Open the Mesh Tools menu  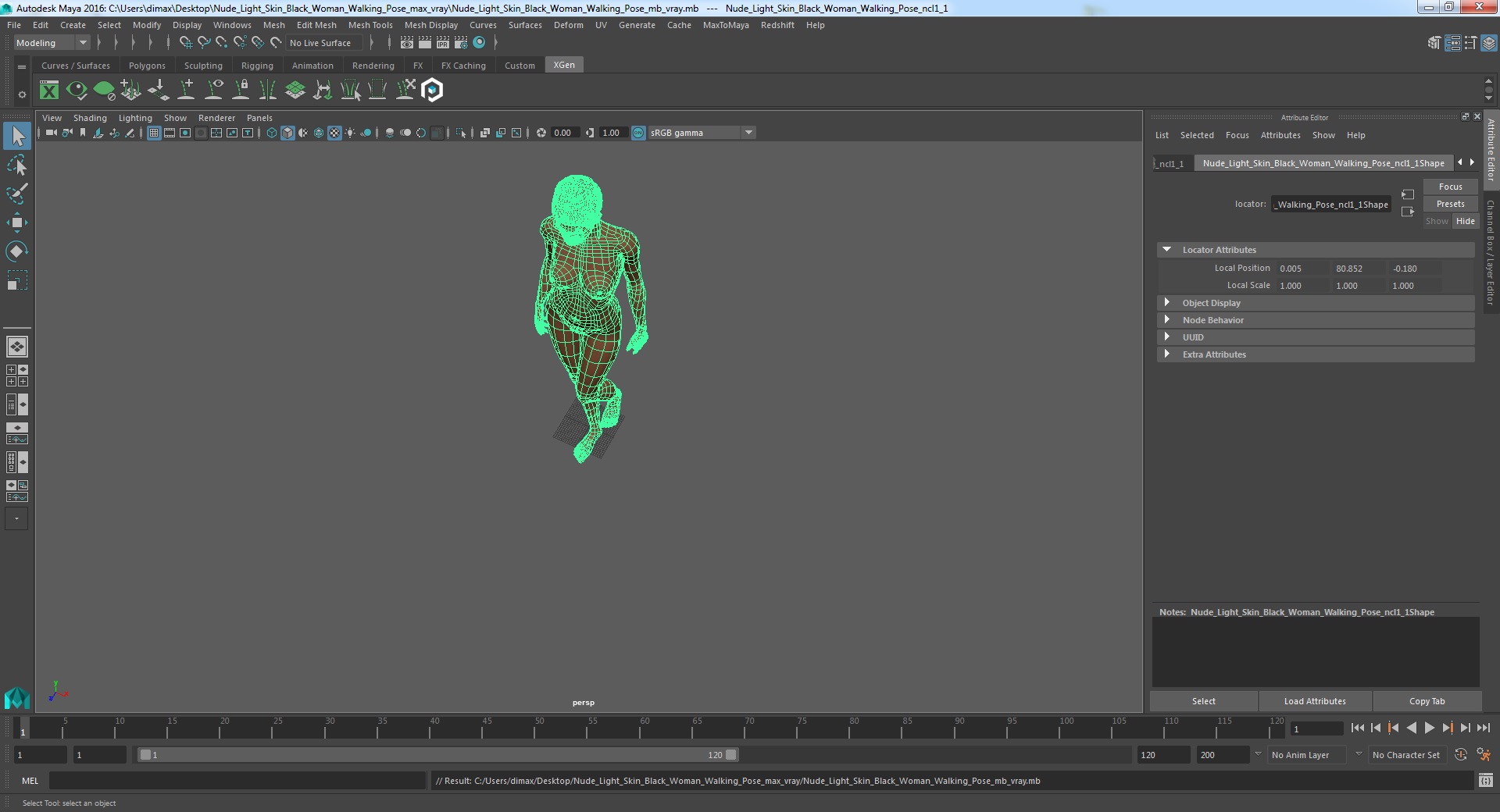pyautogui.click(x=370, y=25)
